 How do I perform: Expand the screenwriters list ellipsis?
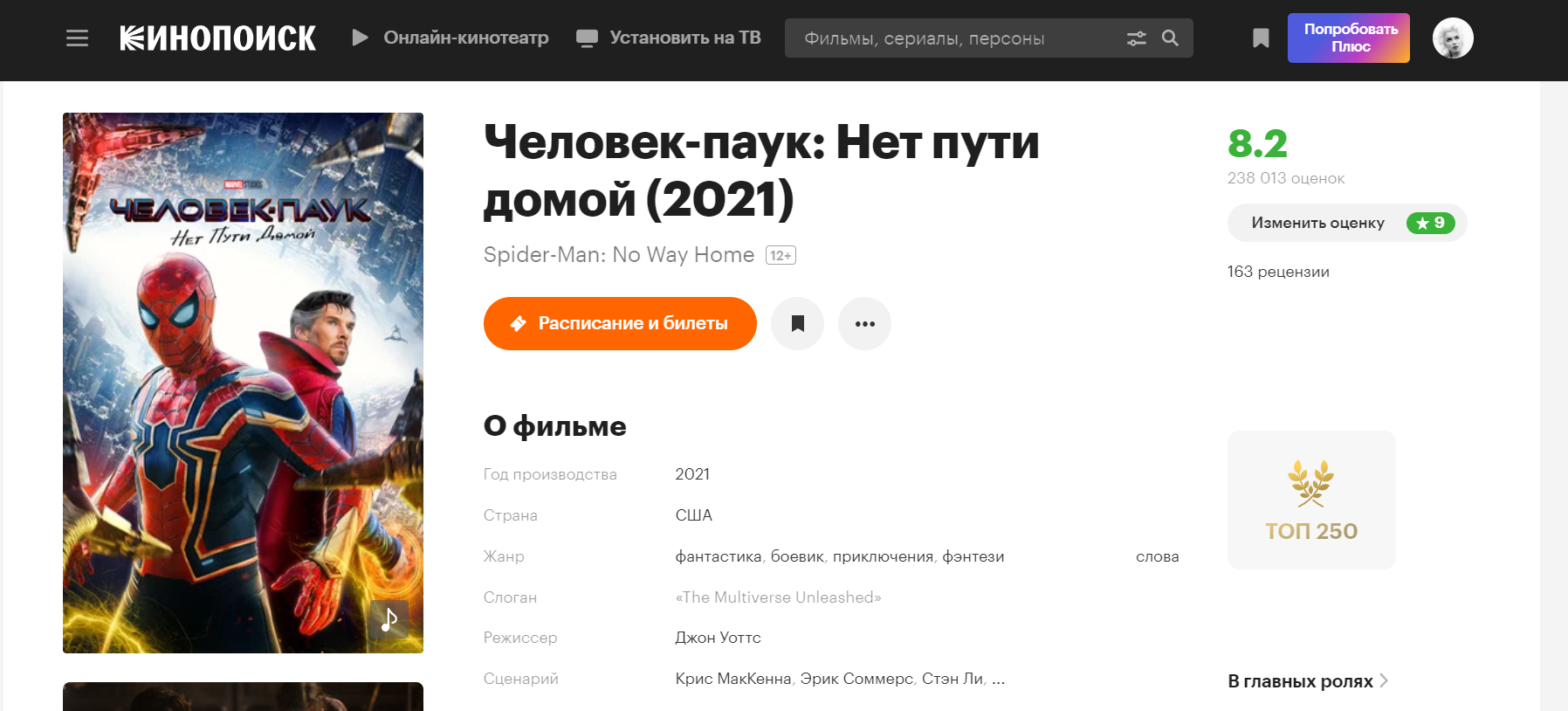tap(999, 680)
